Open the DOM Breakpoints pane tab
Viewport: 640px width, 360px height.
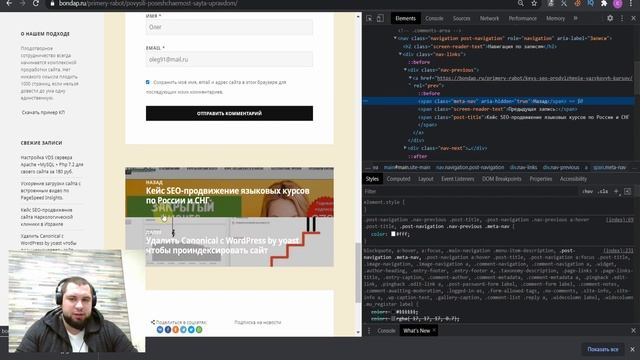[x=501, y=179]
